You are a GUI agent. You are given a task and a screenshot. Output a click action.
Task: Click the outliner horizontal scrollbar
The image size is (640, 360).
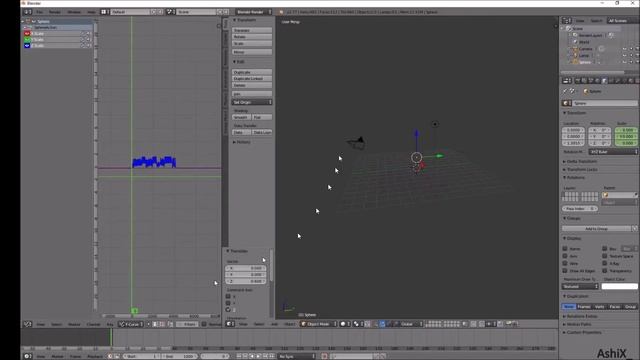tap(593, 73)
